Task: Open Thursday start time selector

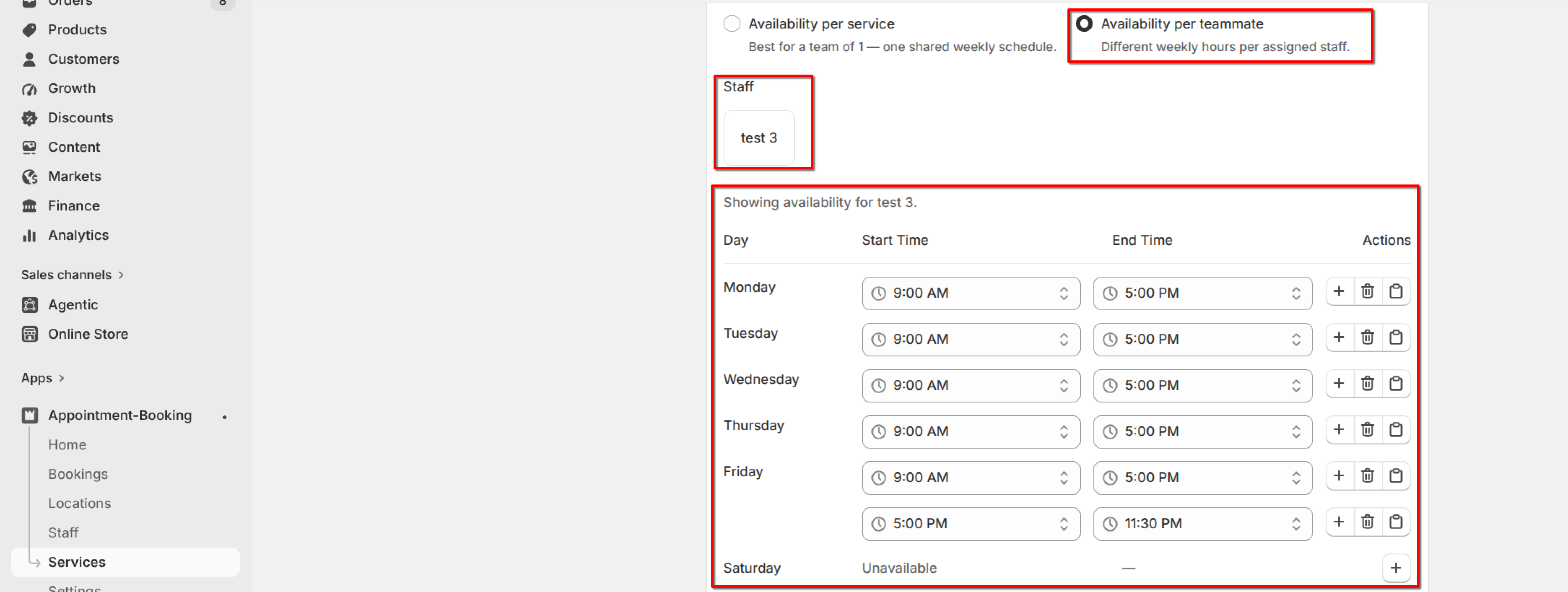Action: pos(971,432)
